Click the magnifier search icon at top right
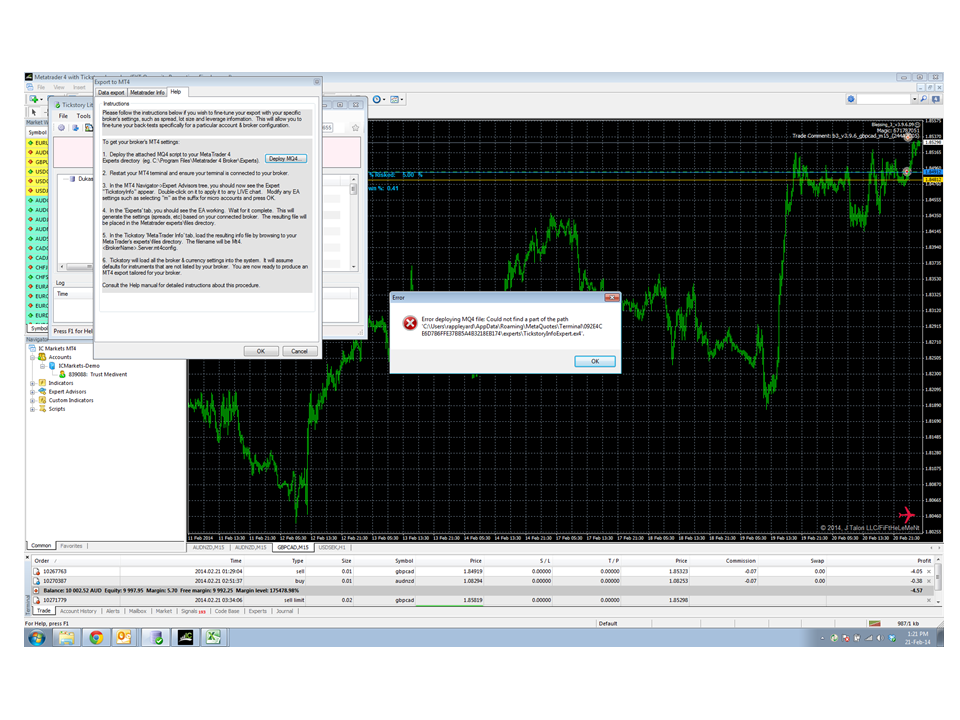 924,99
